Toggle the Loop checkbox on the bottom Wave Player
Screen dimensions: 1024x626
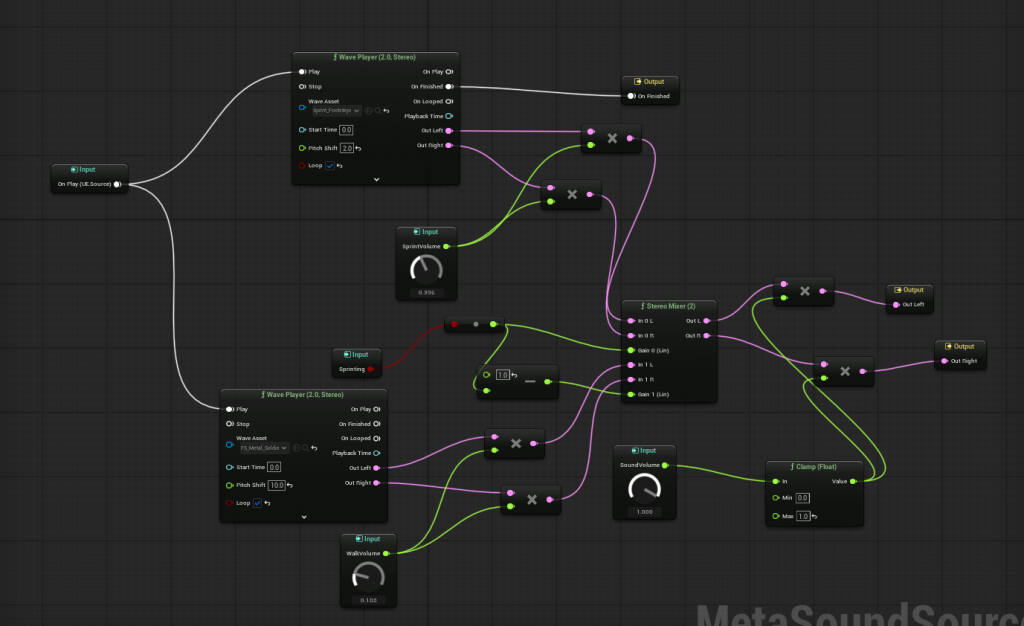pyautogui.click(x=257, y=503)
